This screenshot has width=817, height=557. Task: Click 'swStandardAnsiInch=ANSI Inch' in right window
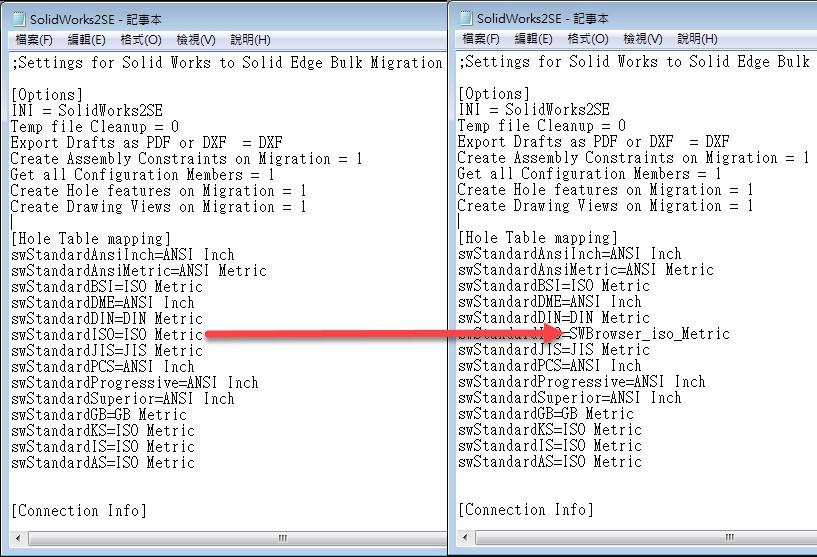[x=570, y=254]
